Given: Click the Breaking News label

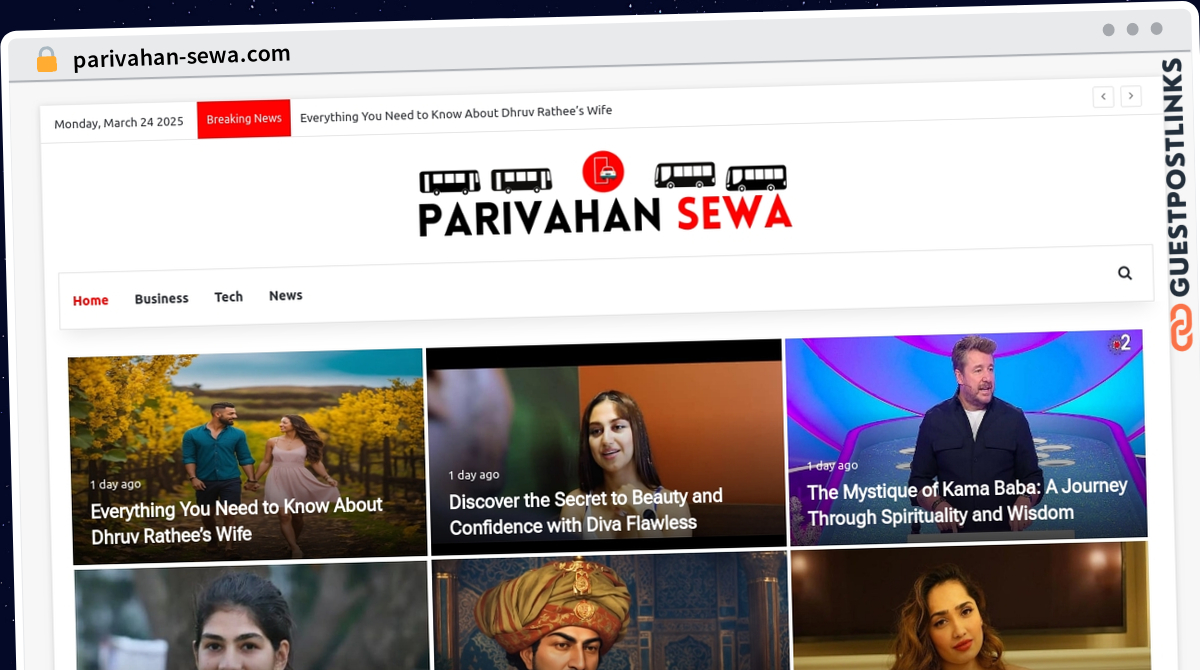Looking at the screenshot, I should 244,118.
